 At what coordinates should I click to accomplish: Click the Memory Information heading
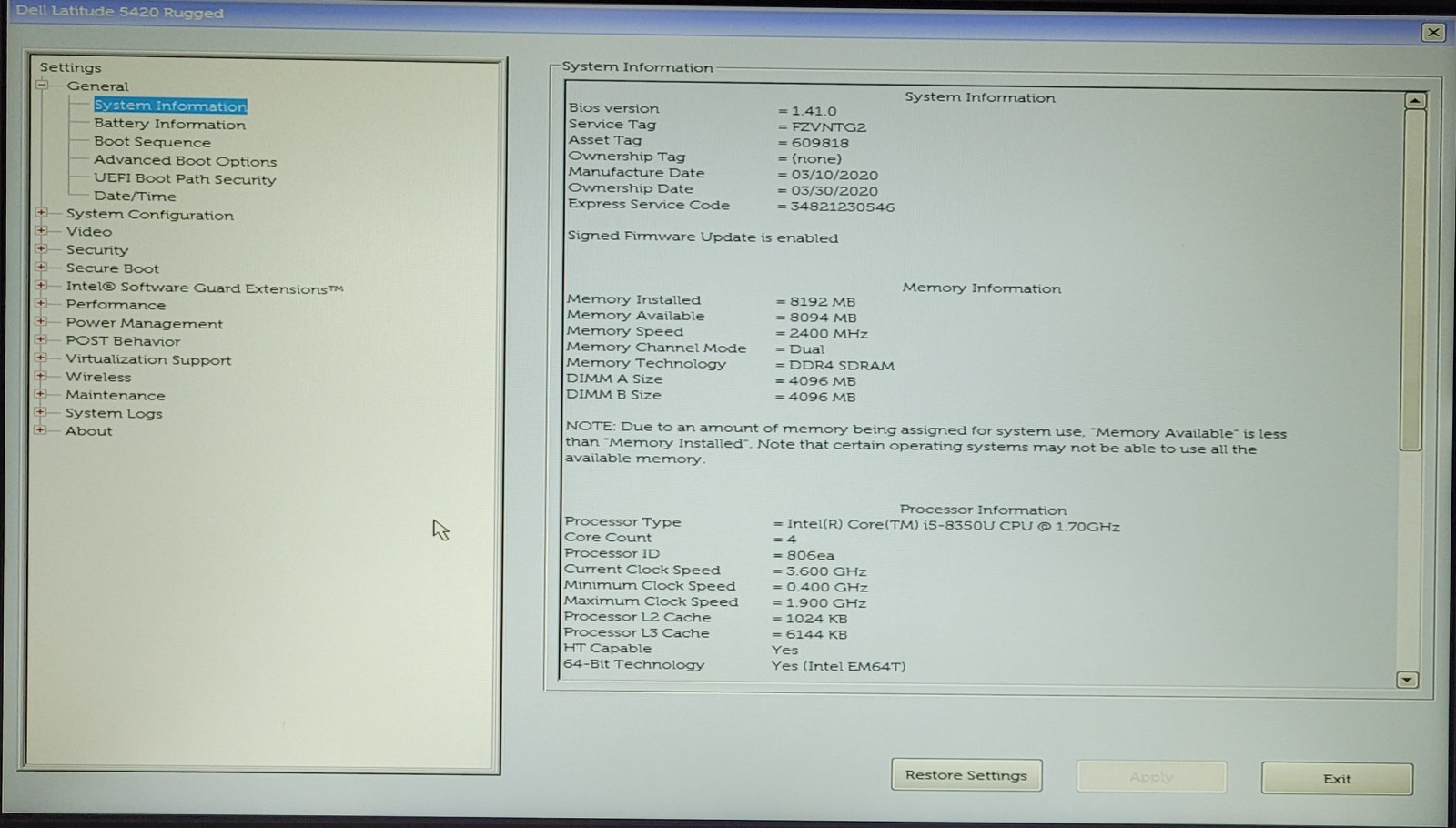point(982,288)
